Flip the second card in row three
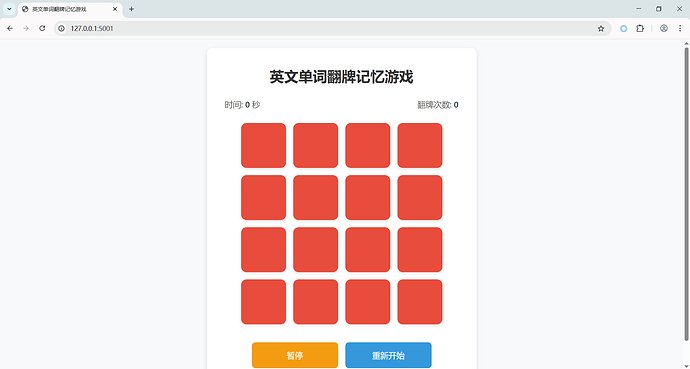The width and height of the screenshot is (690, 369). [316, 250]
